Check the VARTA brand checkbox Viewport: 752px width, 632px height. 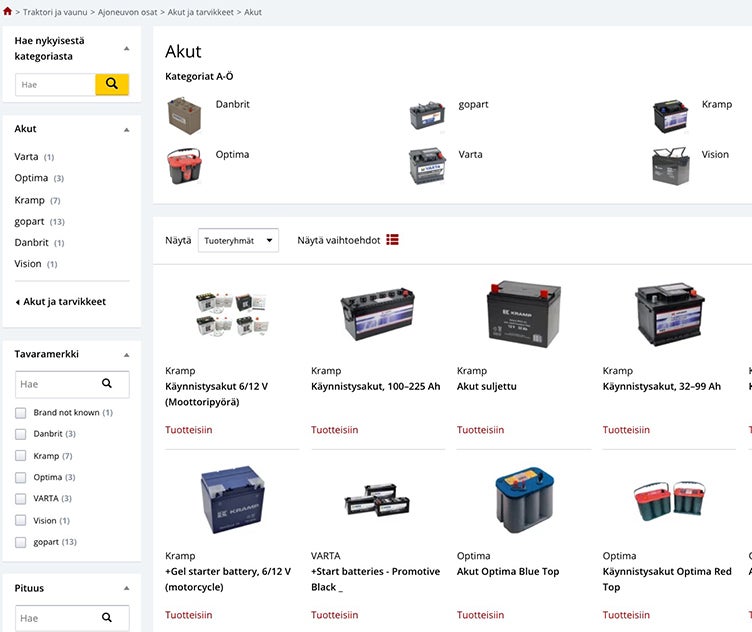(21, 499)
